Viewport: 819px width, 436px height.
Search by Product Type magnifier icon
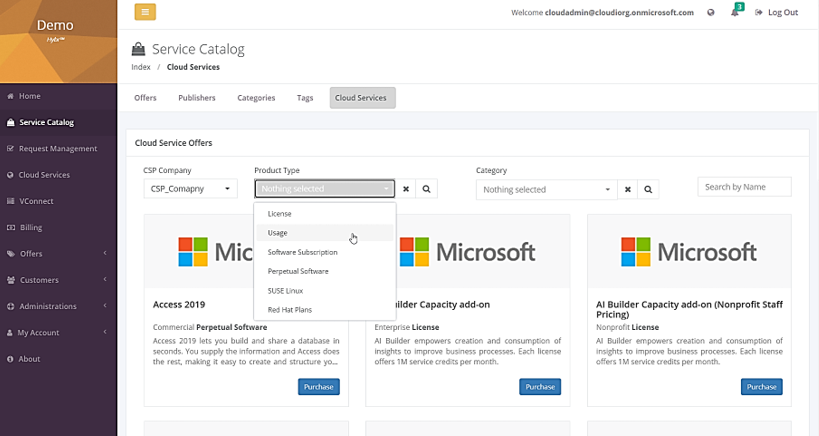[426, 188]
